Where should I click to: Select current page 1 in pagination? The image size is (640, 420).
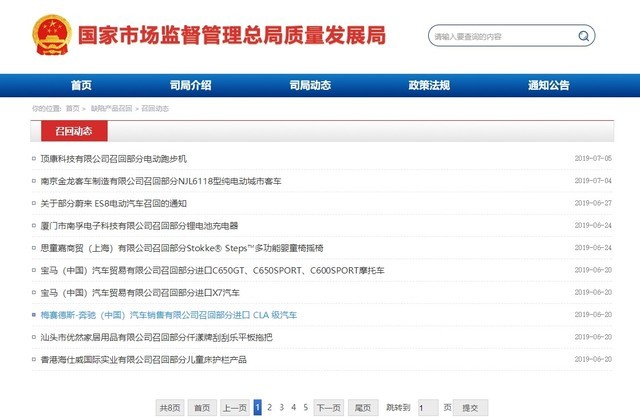(x=258, y=407)
